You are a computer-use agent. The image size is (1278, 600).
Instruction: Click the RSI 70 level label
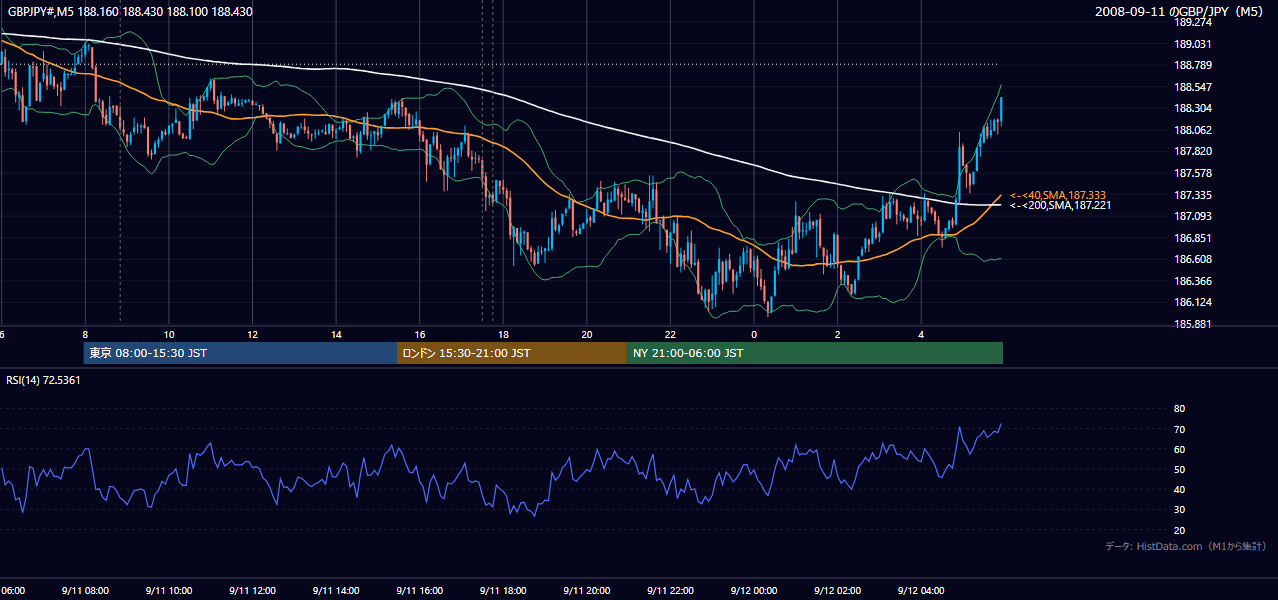pos(1179,429)
